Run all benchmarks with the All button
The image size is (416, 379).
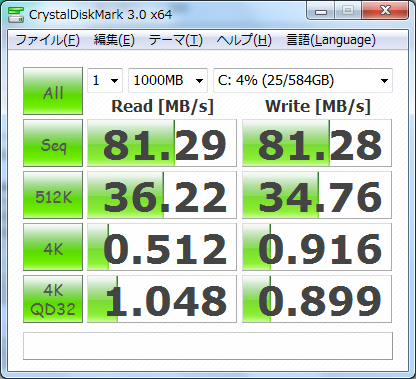point(53,91)
